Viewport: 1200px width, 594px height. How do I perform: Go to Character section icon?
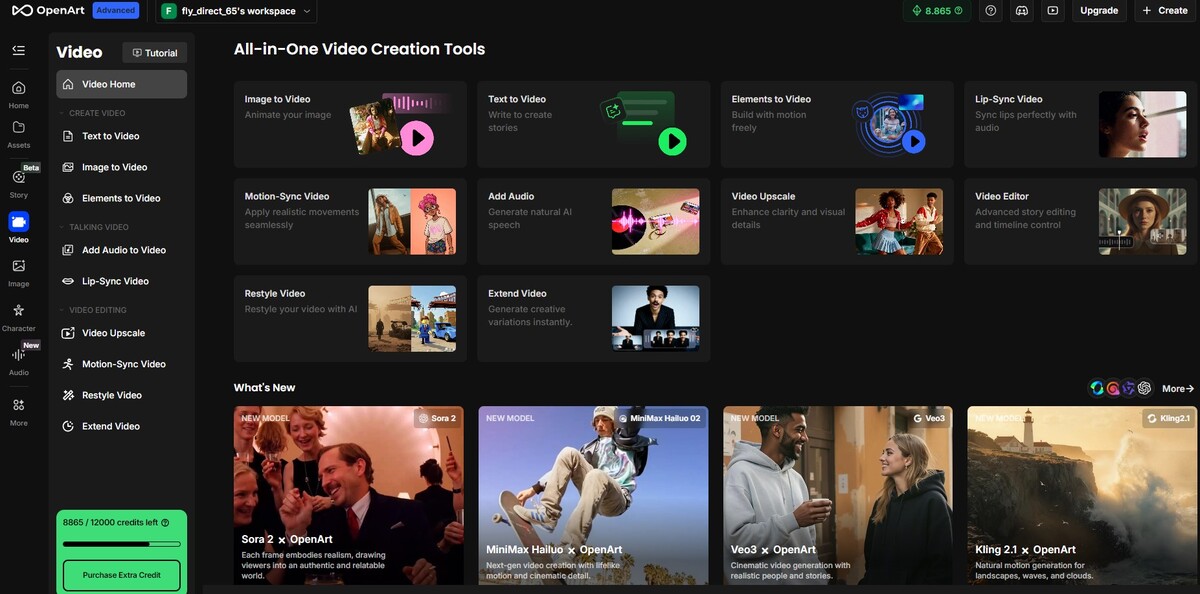click(x=18, y=316)
